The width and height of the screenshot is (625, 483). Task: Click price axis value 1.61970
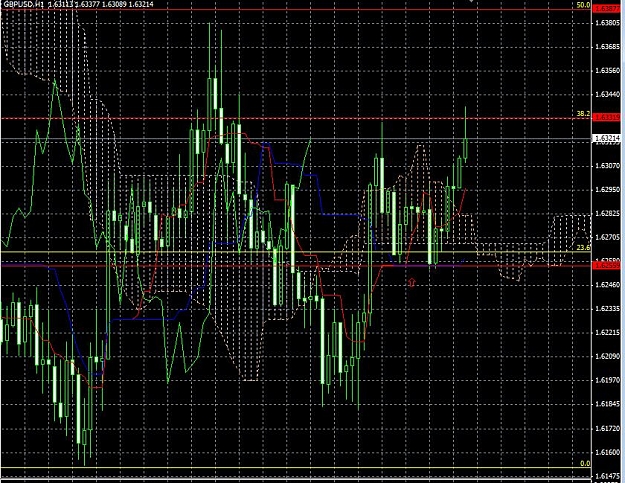(x=607, y=380)
